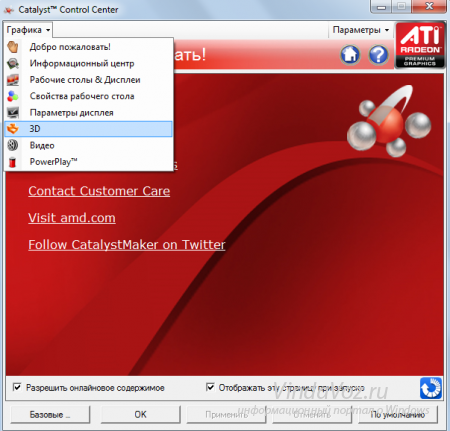Viewport: 450px width, 431px height.
Task: Click the orange 3D menu icon
Action: pyautogui.click(x=13, y=129)
